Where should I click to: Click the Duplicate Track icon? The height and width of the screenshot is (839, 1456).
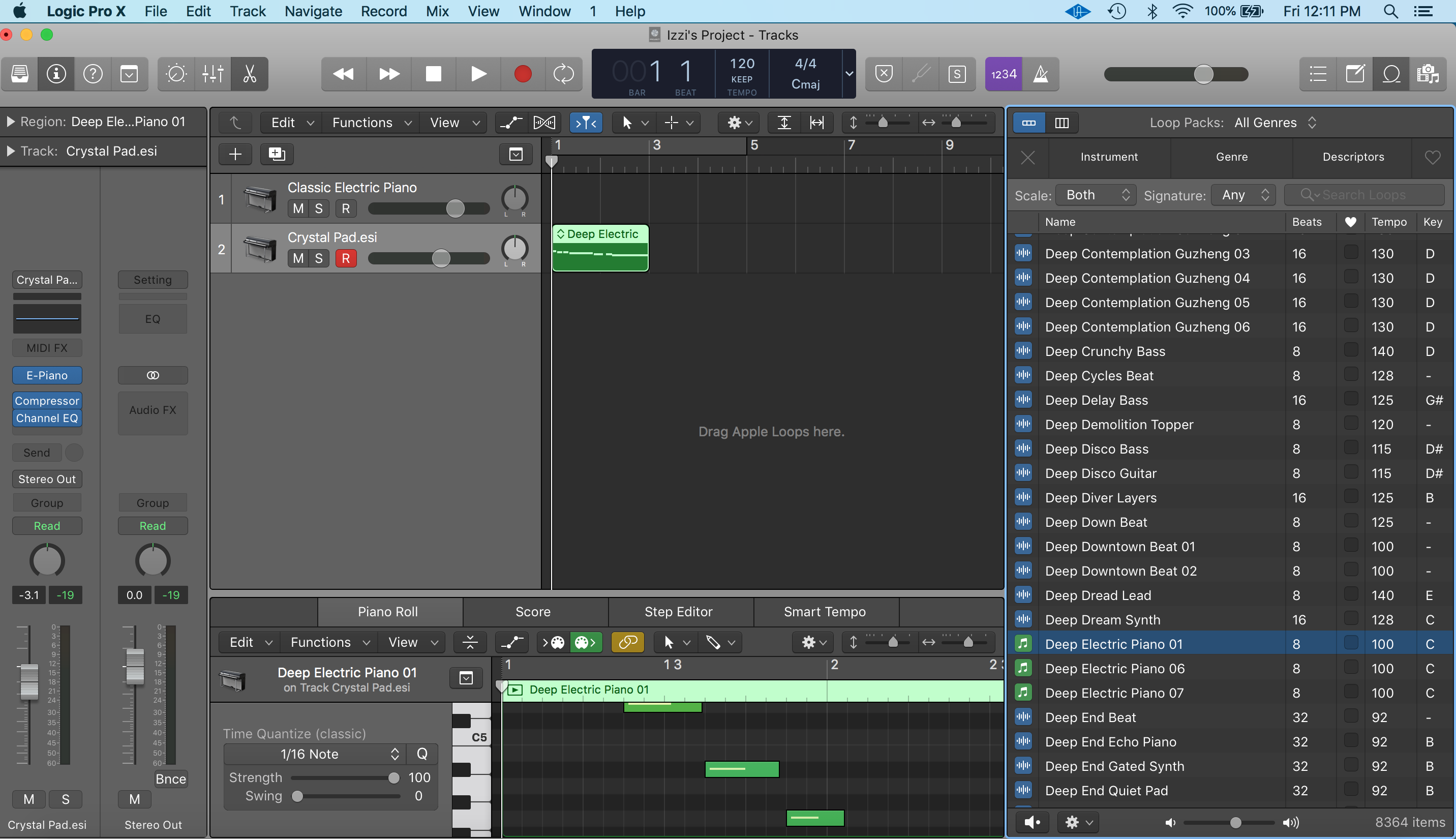click(x=277, y=154)
